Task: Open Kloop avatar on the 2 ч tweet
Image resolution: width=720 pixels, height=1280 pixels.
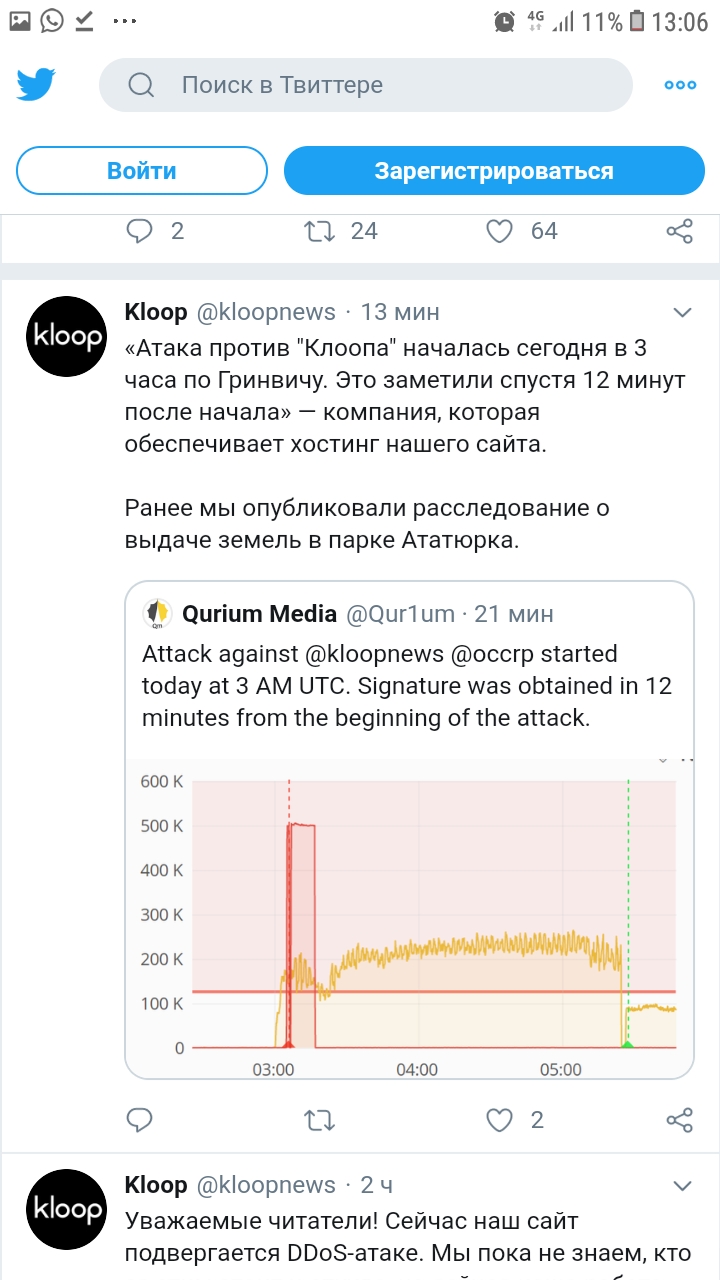Action: (65, 1209)
